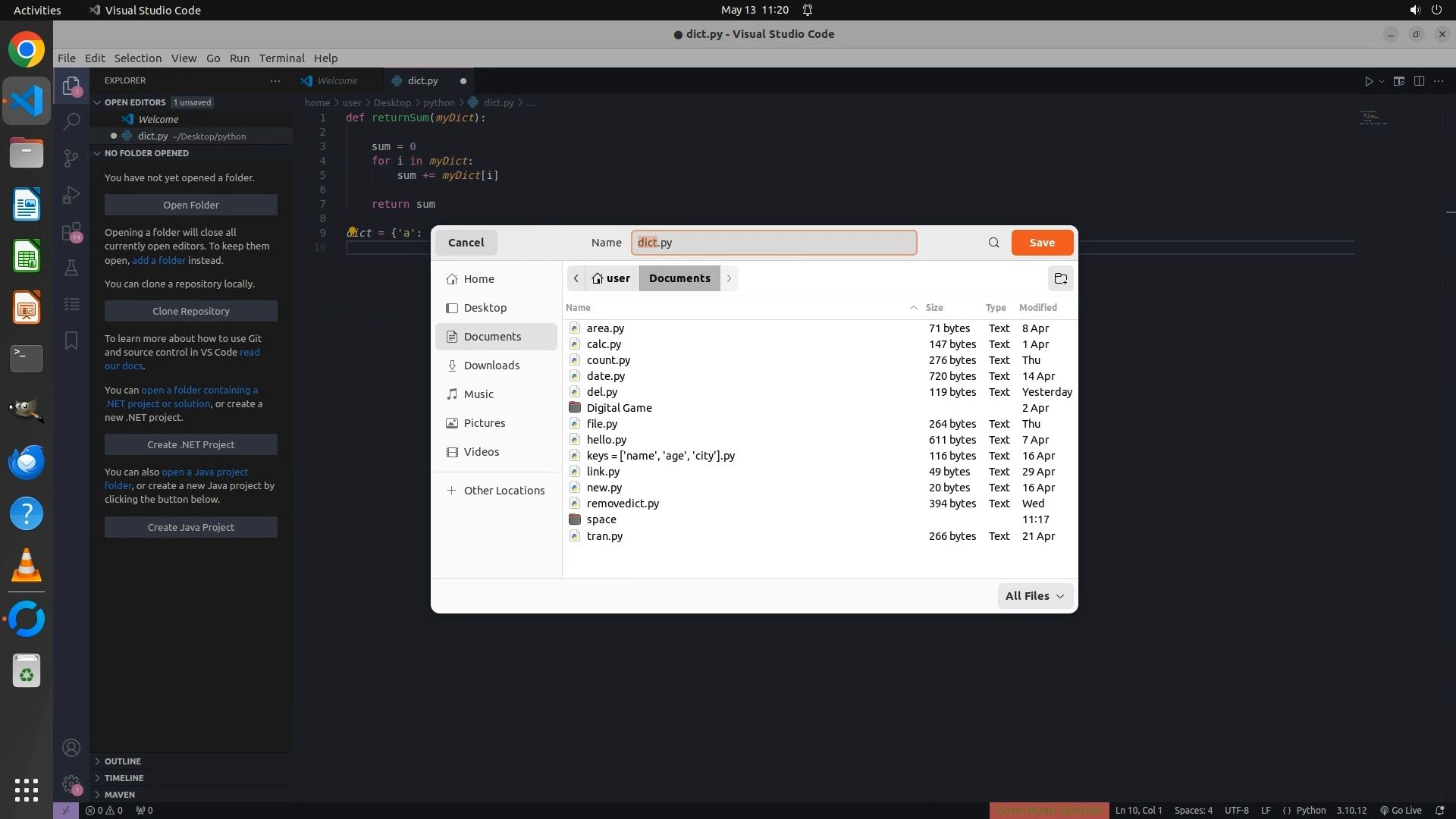Toggle sort order on Name column header

point(578,307)
